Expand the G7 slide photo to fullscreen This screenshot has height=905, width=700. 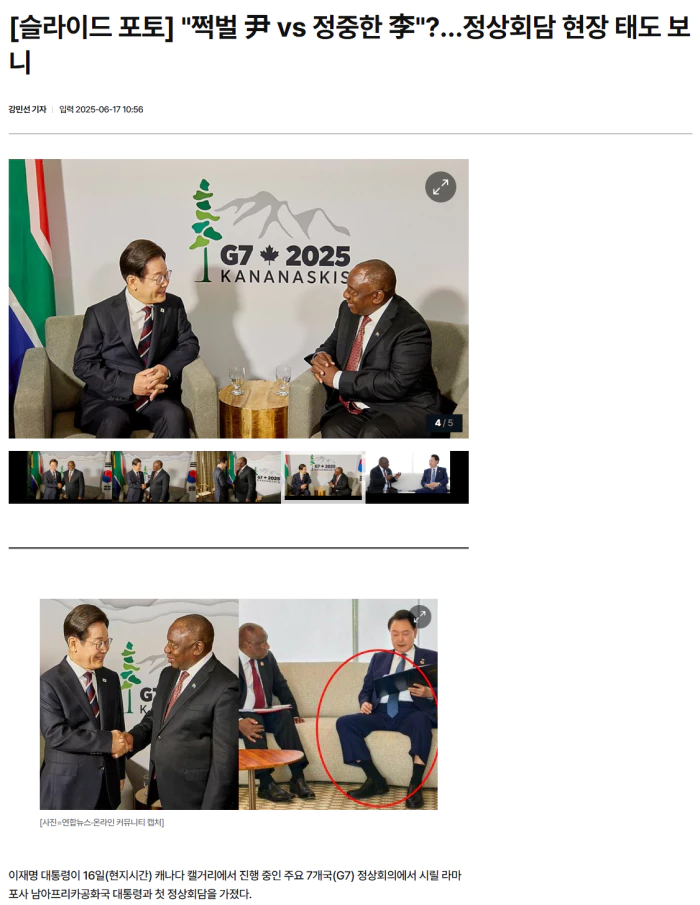click(x=440, y=186)
